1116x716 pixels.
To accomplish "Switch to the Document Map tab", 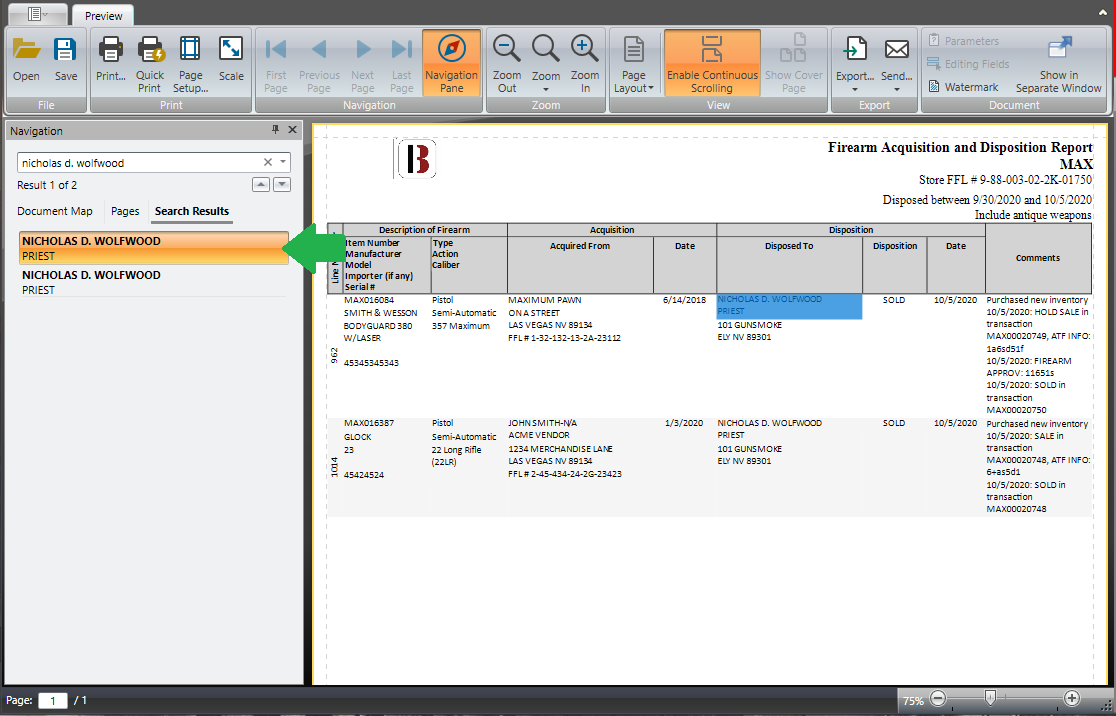I will point(55,211).
